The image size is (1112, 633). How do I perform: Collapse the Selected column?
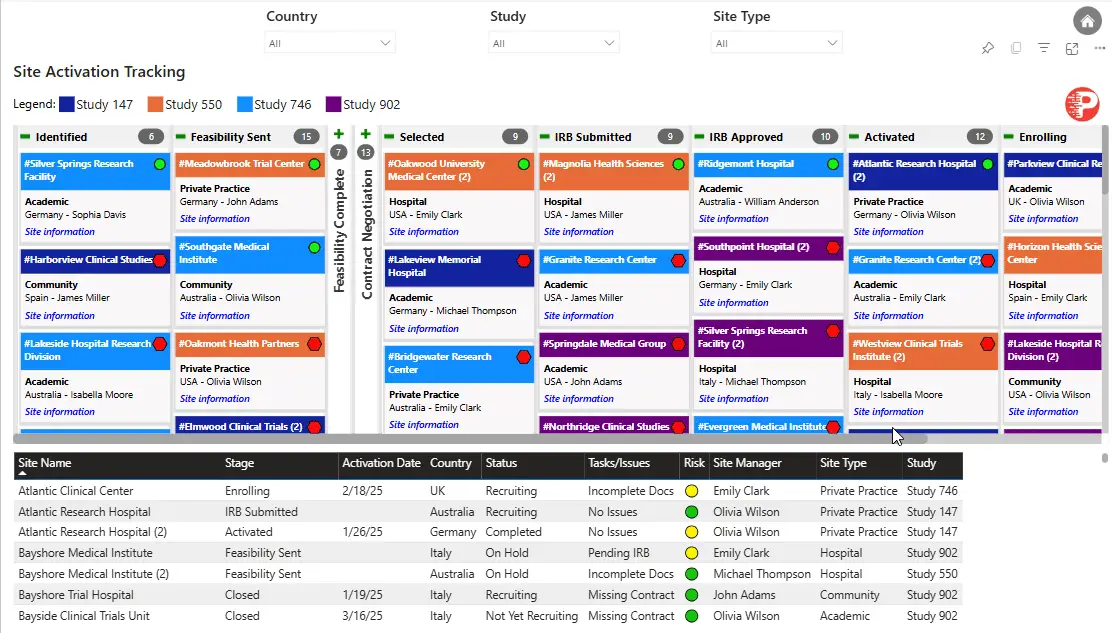389,137
